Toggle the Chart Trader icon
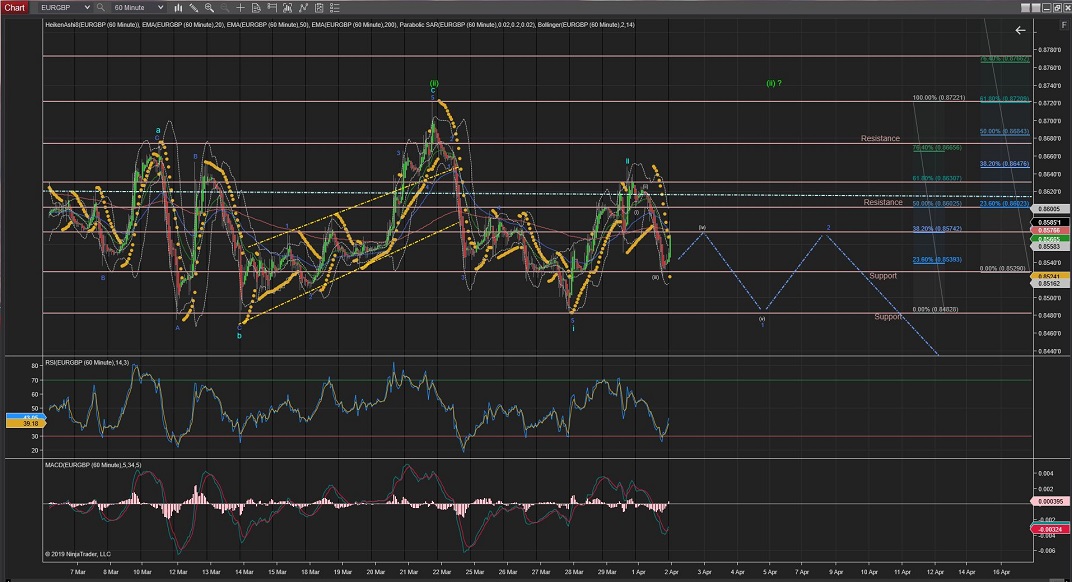 [x=271, y=8]
